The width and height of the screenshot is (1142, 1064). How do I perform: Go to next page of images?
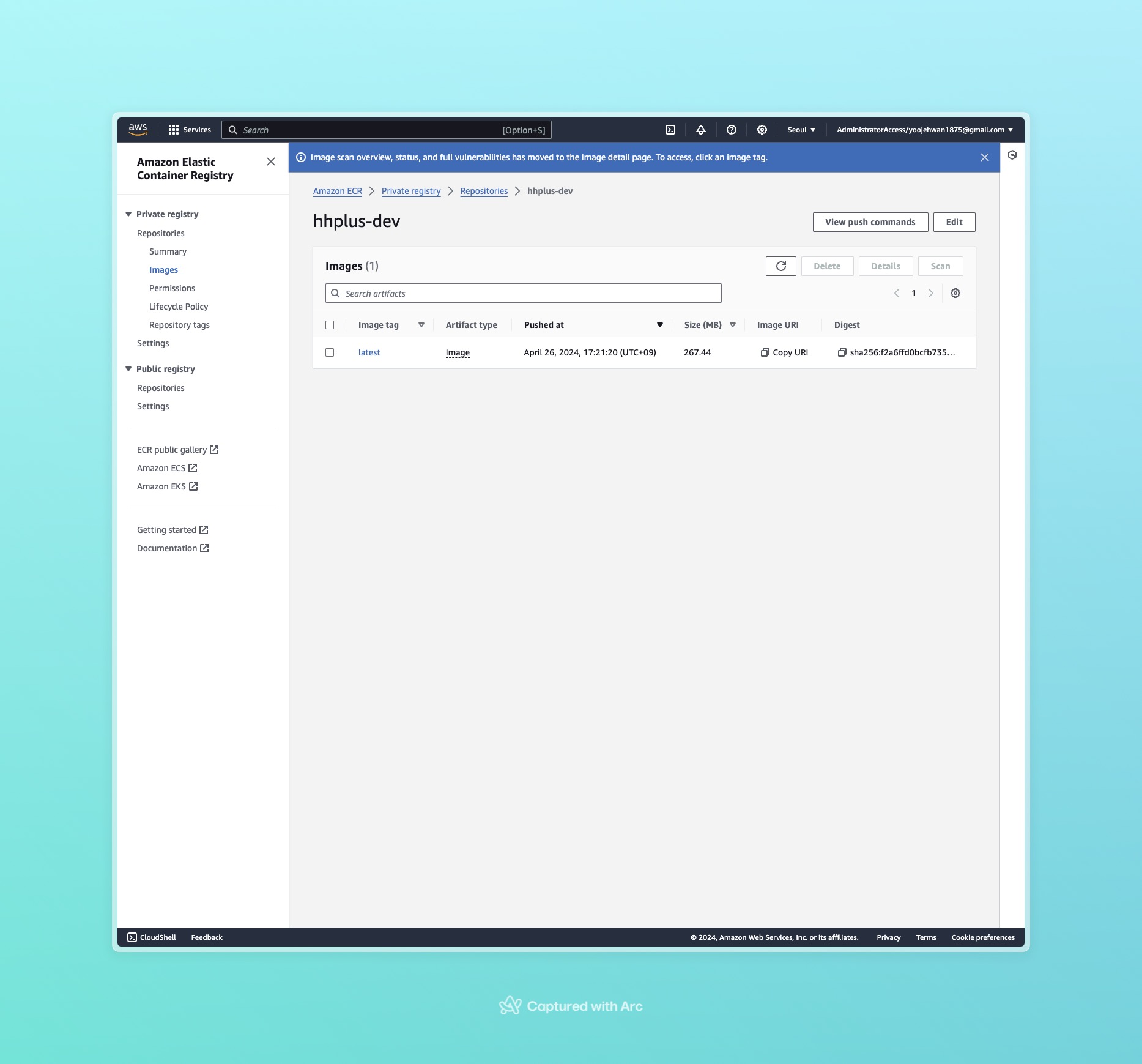click(x=931, y=293)
